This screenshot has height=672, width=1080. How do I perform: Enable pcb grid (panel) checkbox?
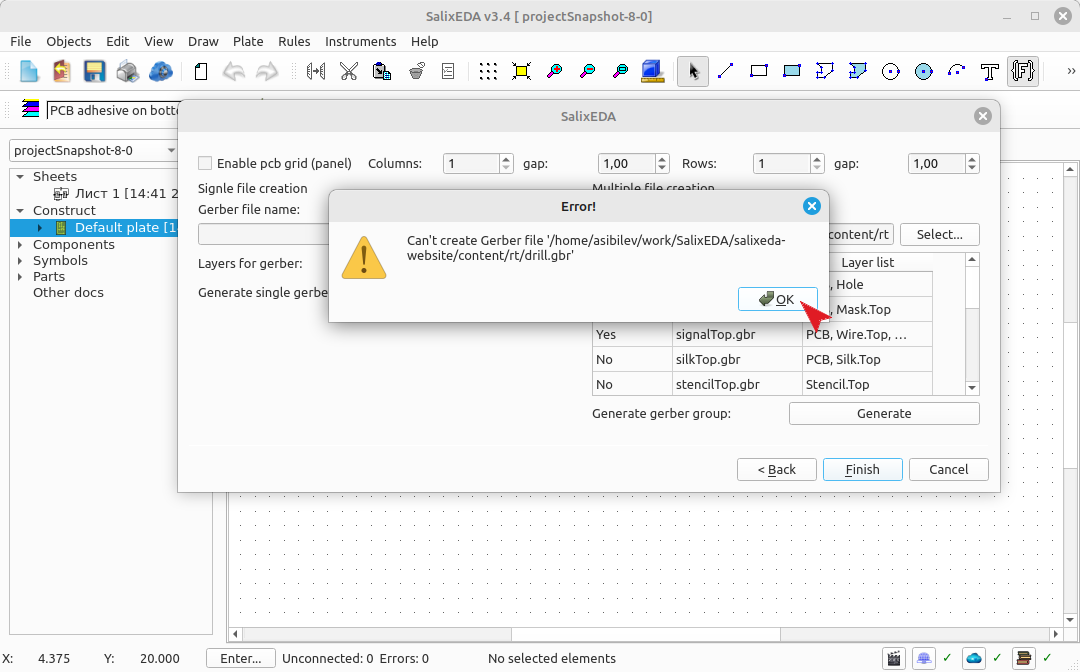(205, 163)
